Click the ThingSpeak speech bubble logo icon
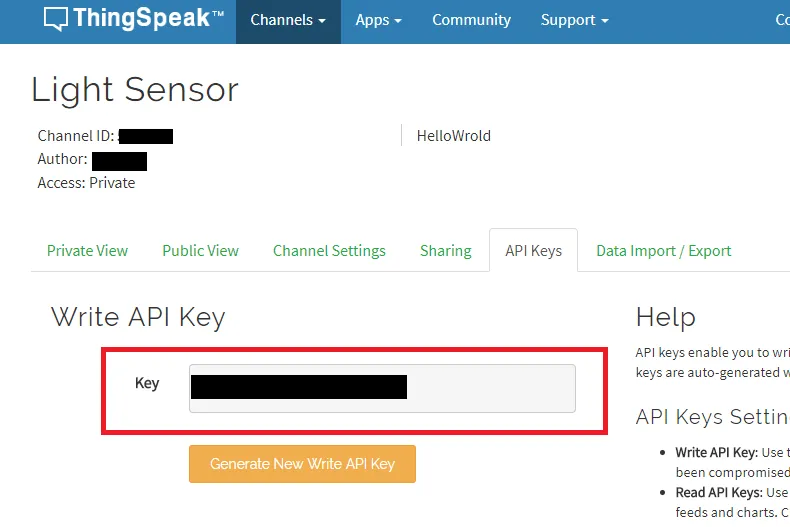790x527 pixels. (x=56, y=20)
